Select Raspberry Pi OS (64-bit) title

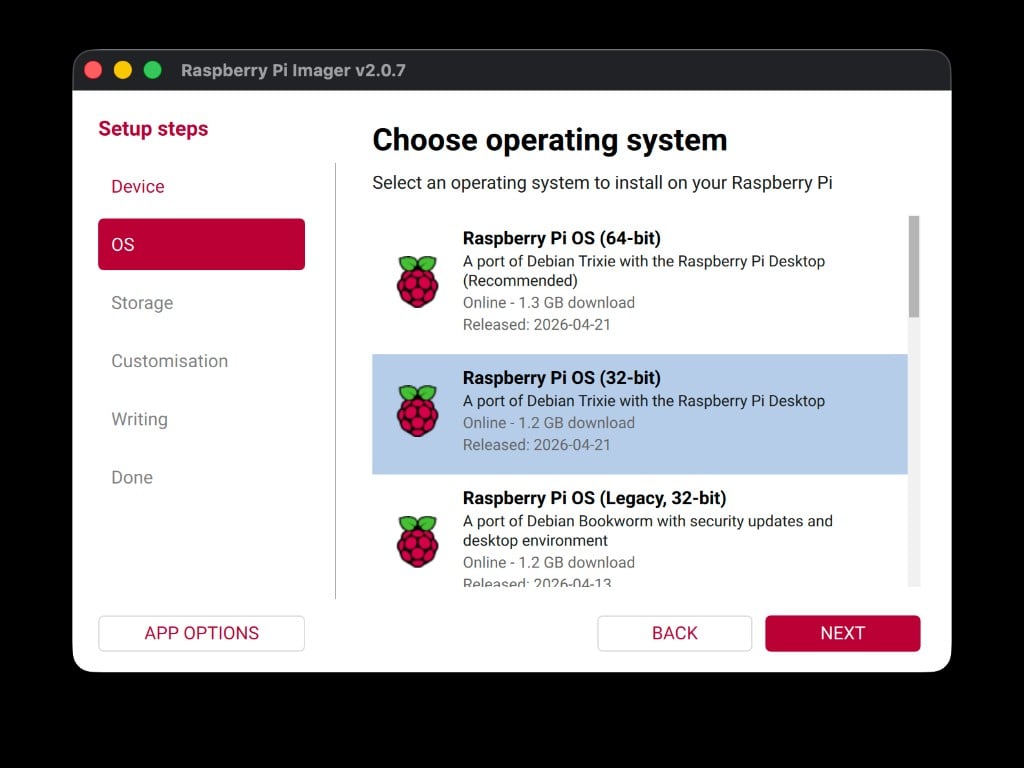point(562,238)
